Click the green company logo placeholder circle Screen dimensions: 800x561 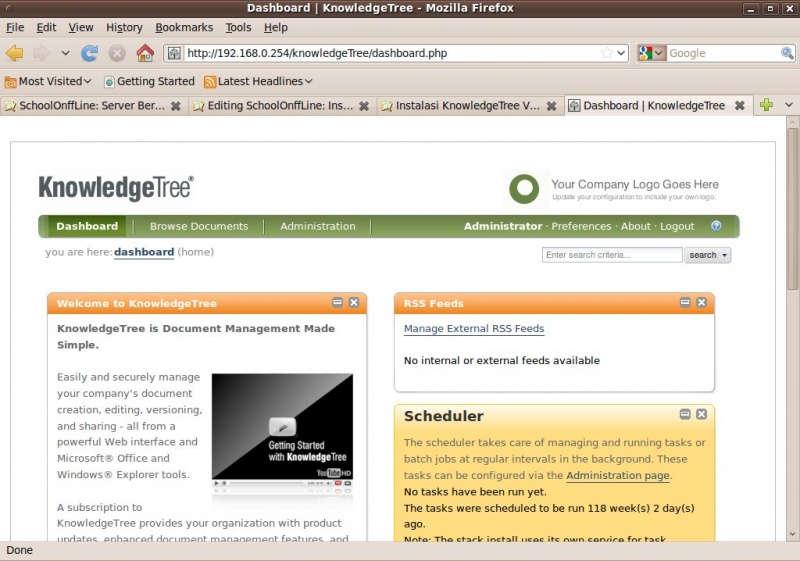point(524,189)
